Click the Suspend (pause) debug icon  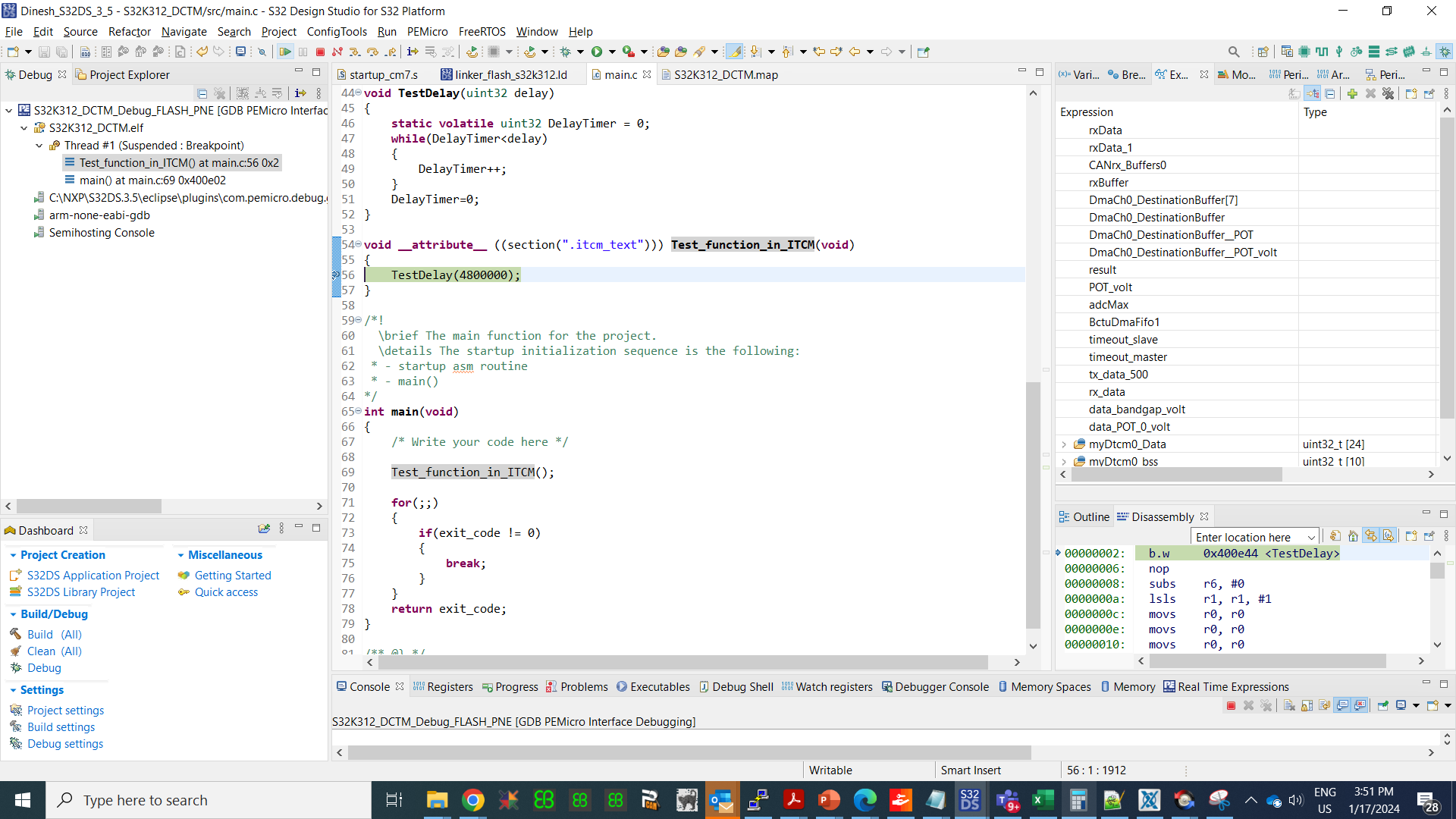(303, 51)
